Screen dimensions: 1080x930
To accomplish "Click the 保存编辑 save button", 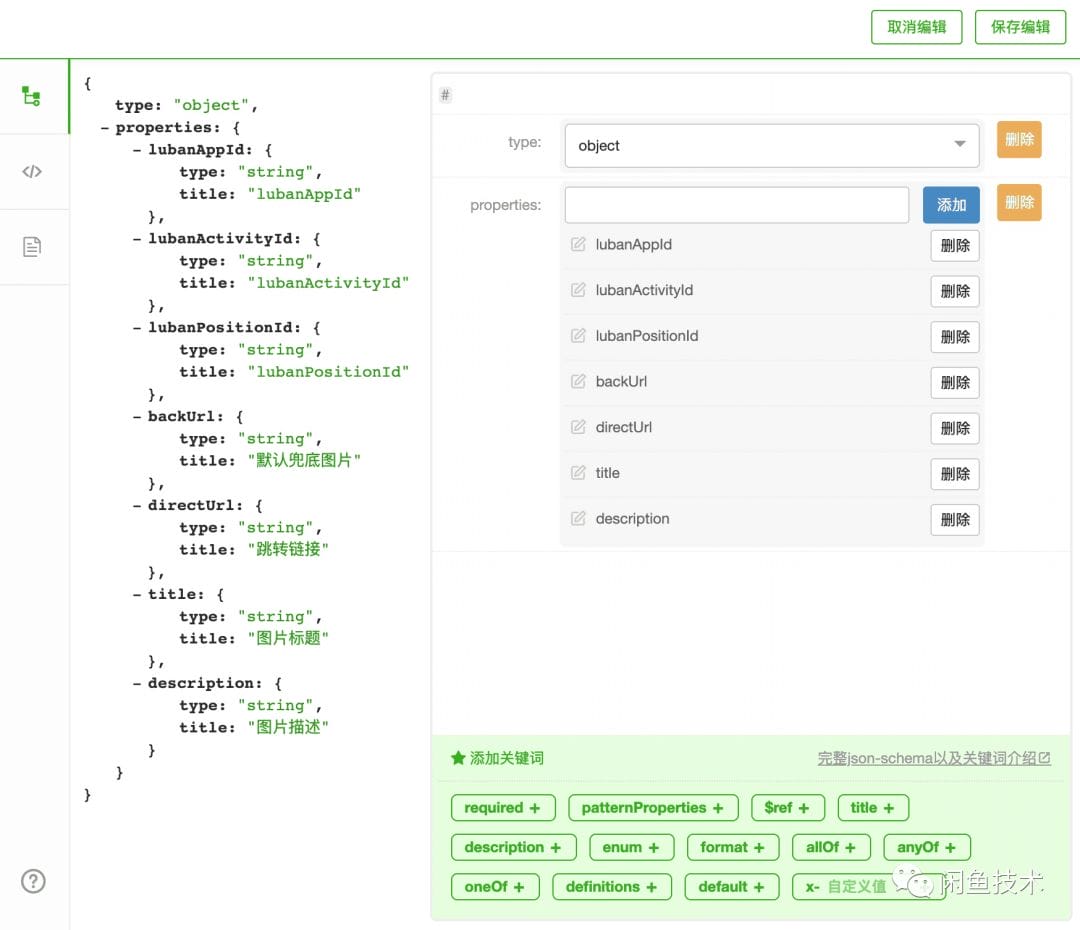I will [1020, 27].
